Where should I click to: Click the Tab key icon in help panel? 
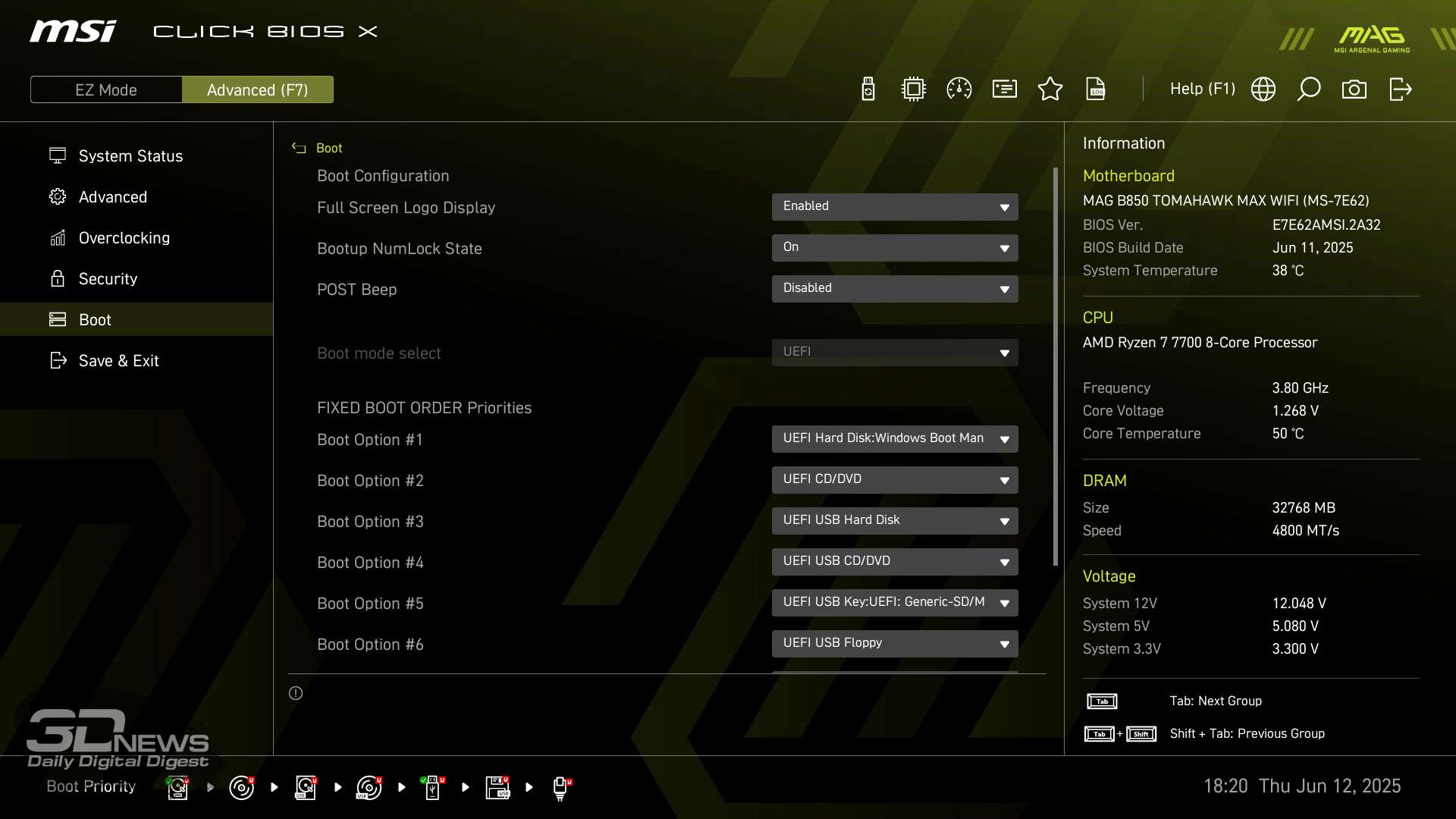(1102, 701)
